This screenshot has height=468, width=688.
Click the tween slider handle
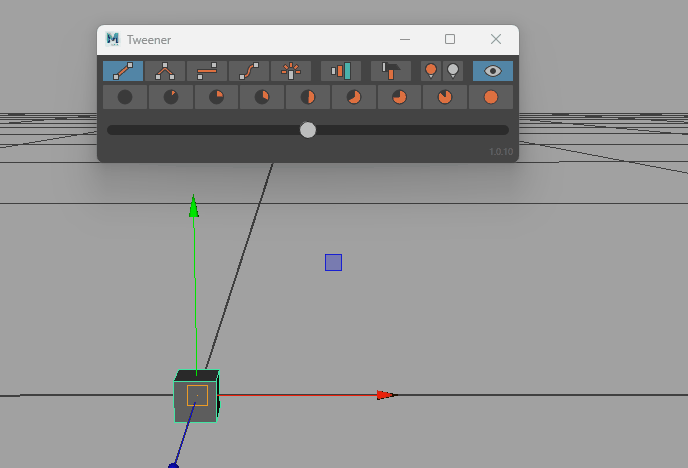tap(308, 130)
